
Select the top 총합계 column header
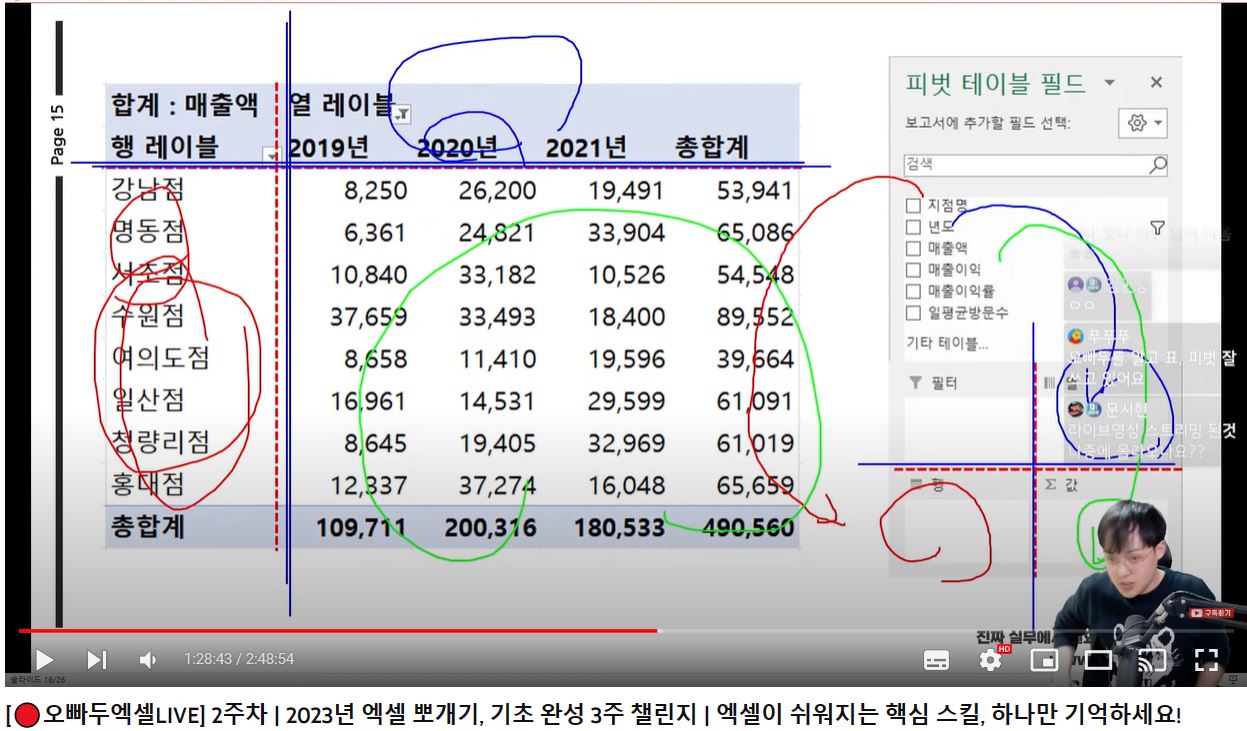pyautogui.click(x=712, y=148)
